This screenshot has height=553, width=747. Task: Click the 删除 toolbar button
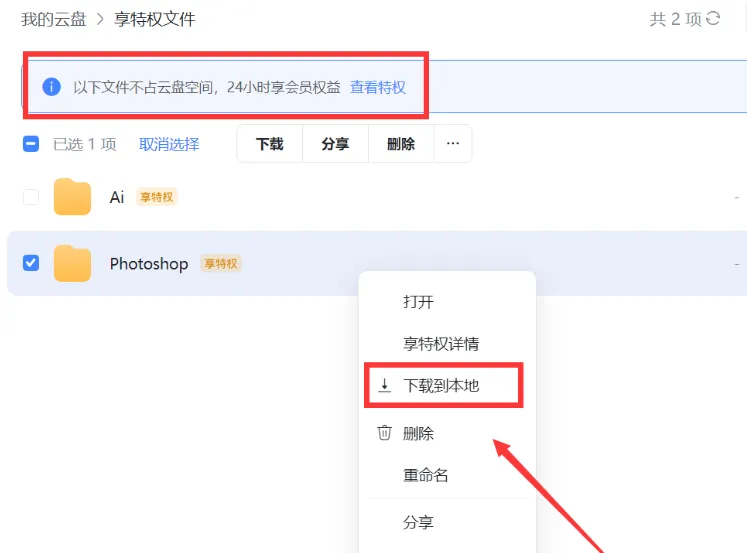[401, 143]
